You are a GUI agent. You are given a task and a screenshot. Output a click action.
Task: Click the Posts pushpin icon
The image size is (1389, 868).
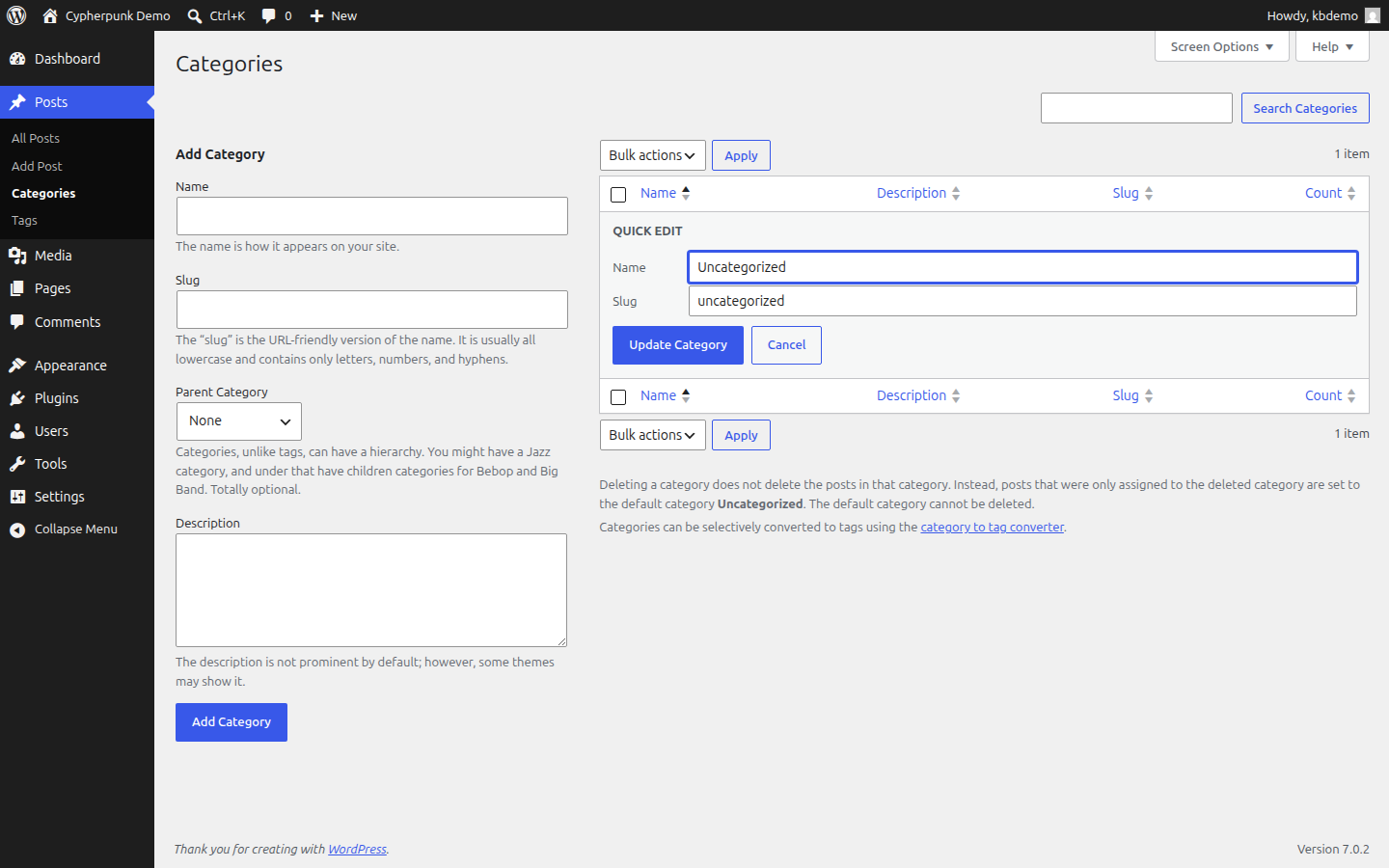pos(17,102)
